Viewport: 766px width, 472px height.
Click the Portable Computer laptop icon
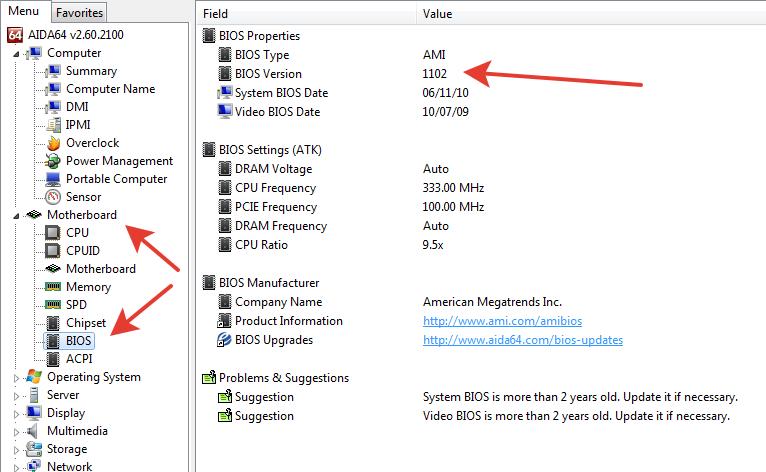pyautogui.click(x=53, y=179)
